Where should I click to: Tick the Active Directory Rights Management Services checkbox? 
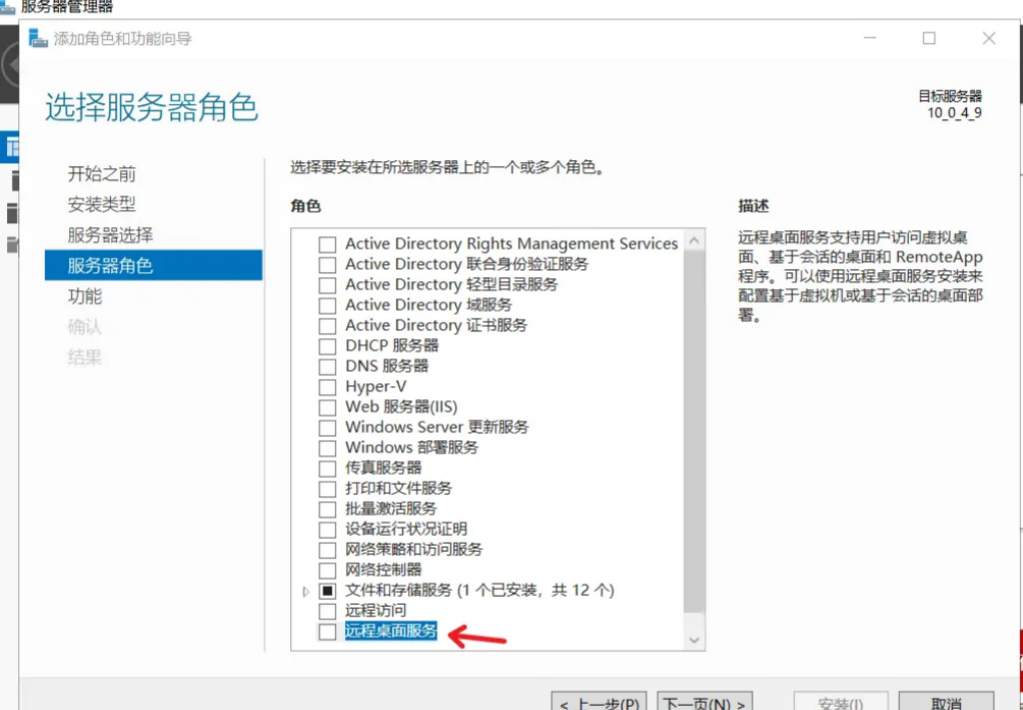click(x=327, y=245)
